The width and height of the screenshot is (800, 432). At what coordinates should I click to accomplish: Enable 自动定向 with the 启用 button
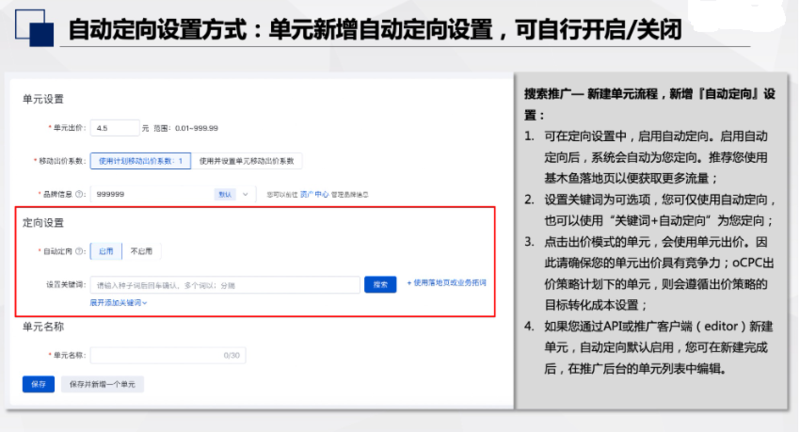pos(106,251)
